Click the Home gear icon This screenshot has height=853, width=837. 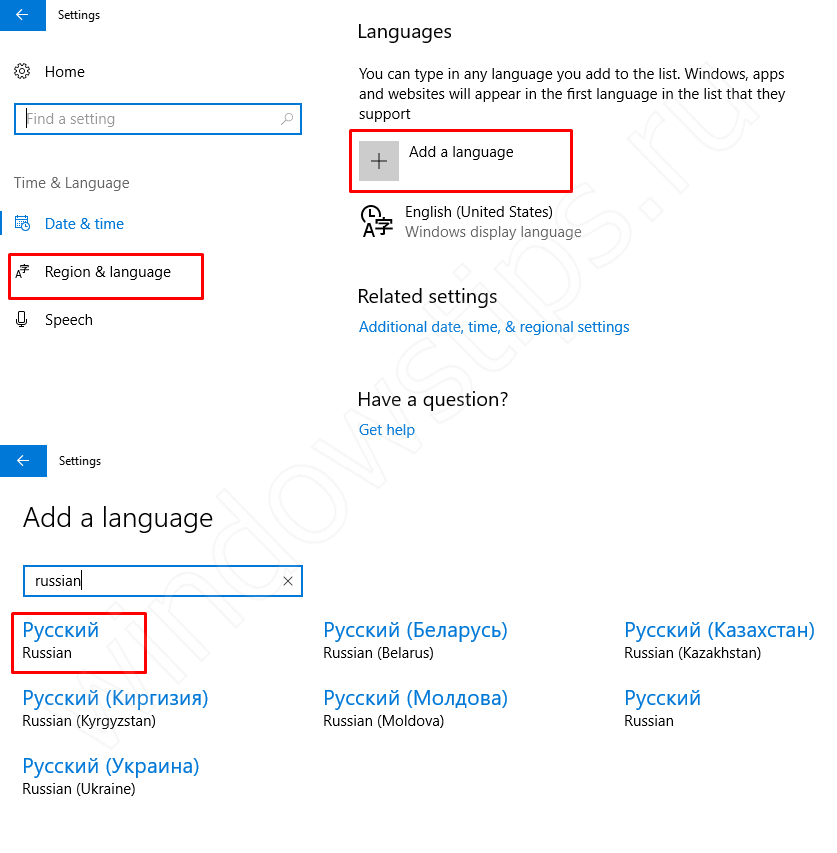[x=22, y=72]
